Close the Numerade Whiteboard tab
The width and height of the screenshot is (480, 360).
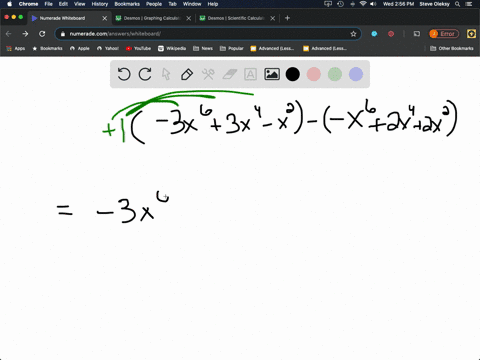pyautogui.click(x=105, y=18)
